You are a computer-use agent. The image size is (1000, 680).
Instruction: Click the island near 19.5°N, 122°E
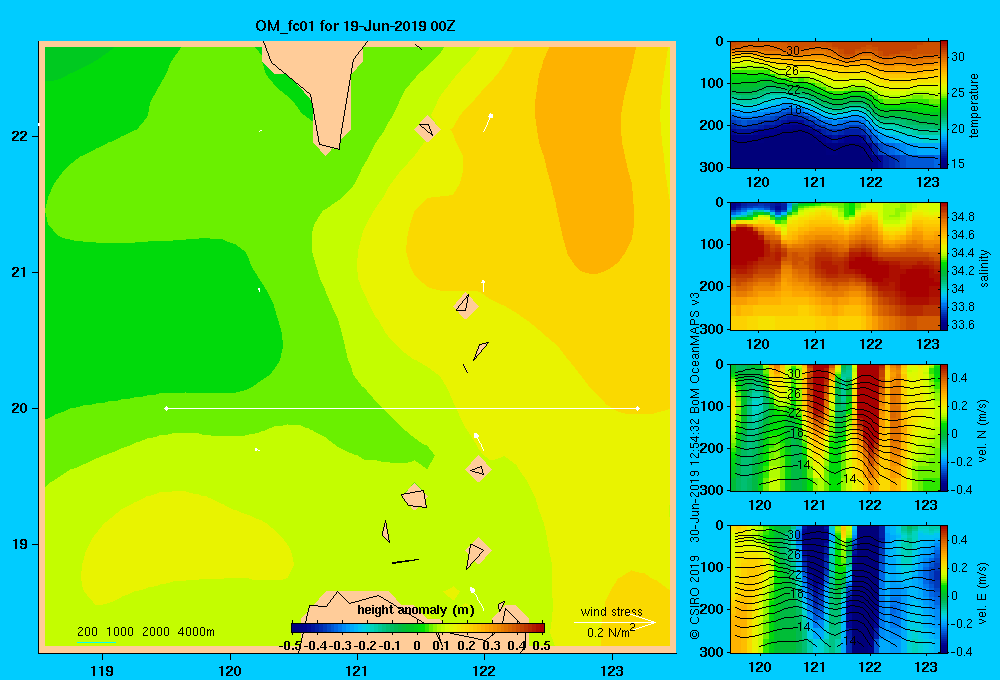click(x=478, y=469)
